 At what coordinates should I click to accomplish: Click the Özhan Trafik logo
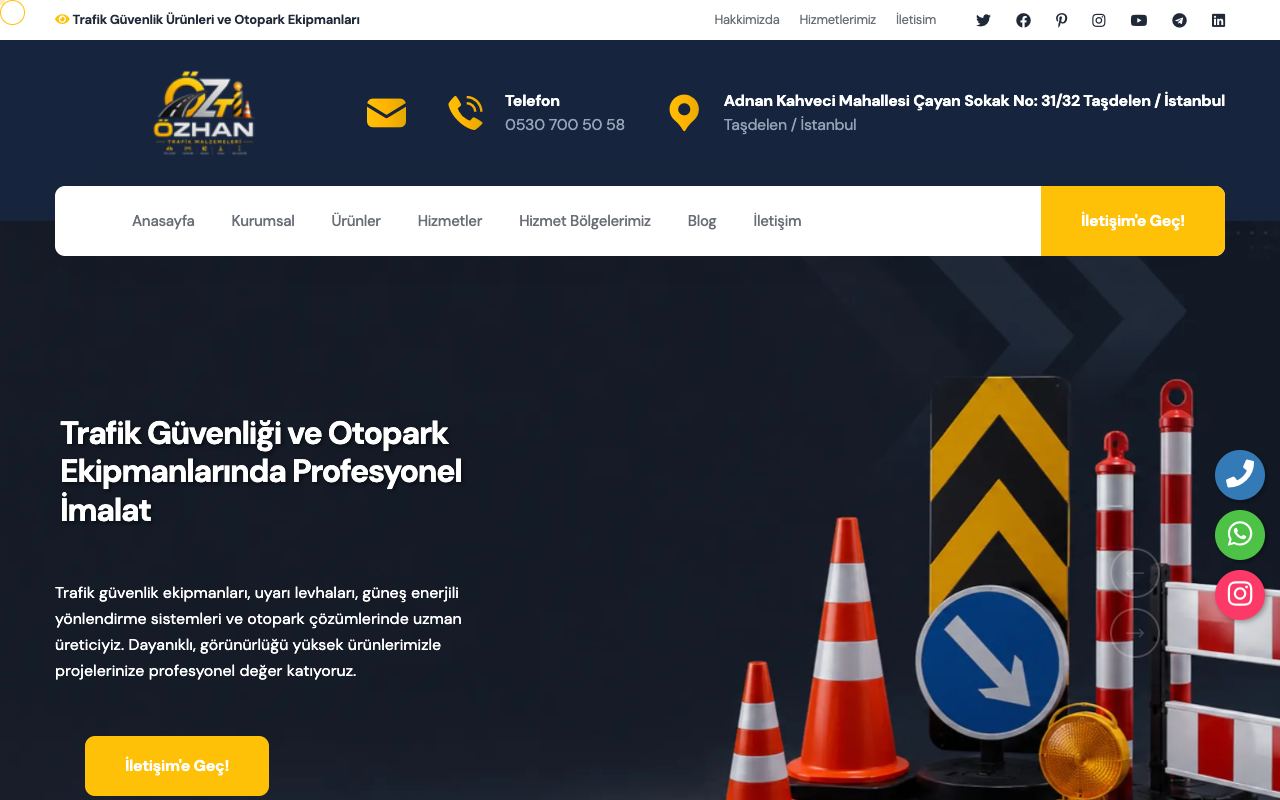pyautogui.click(x=203, y=113)
